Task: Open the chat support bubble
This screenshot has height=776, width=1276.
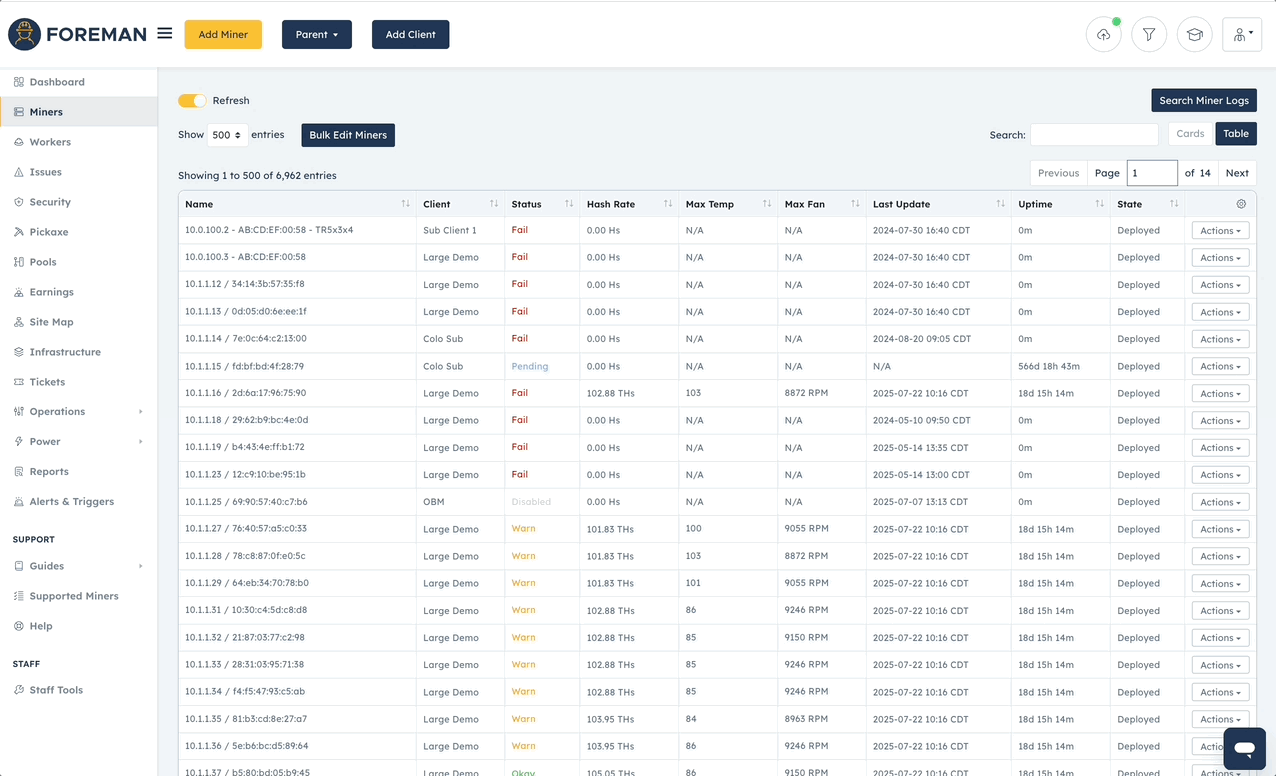Action: [x=1244, y=748]
